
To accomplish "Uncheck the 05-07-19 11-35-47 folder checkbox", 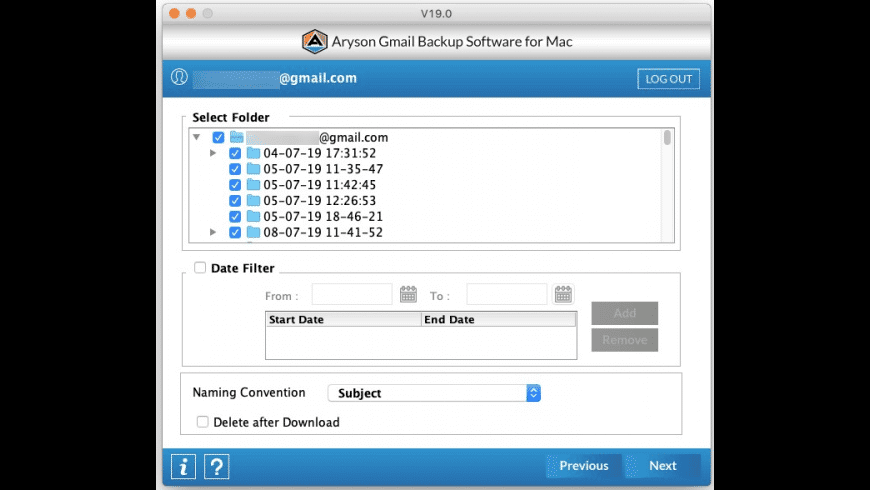I will click(x=235, y=169).
